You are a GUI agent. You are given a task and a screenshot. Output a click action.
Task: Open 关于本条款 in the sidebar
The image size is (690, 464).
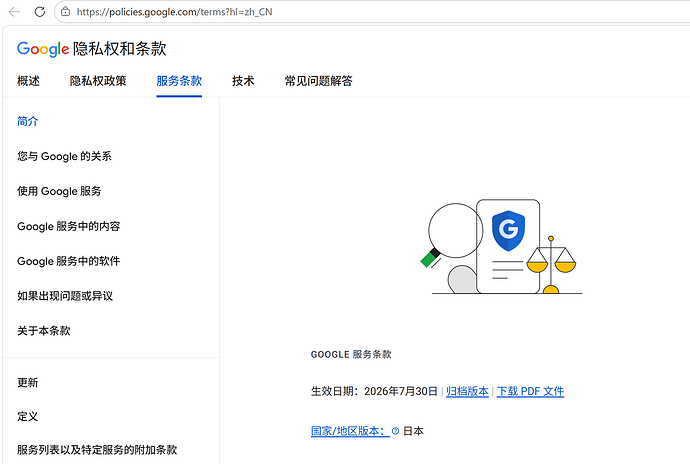[44, 331]
